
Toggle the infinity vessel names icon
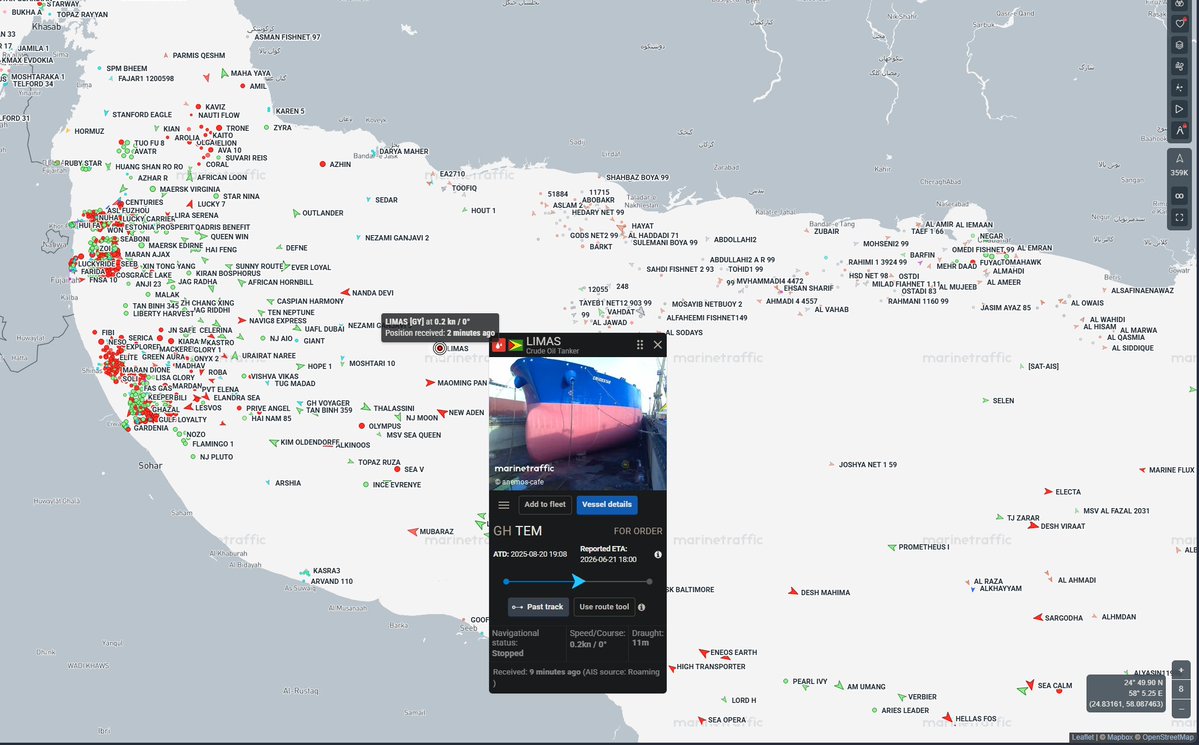click(x=1179, y=196)
